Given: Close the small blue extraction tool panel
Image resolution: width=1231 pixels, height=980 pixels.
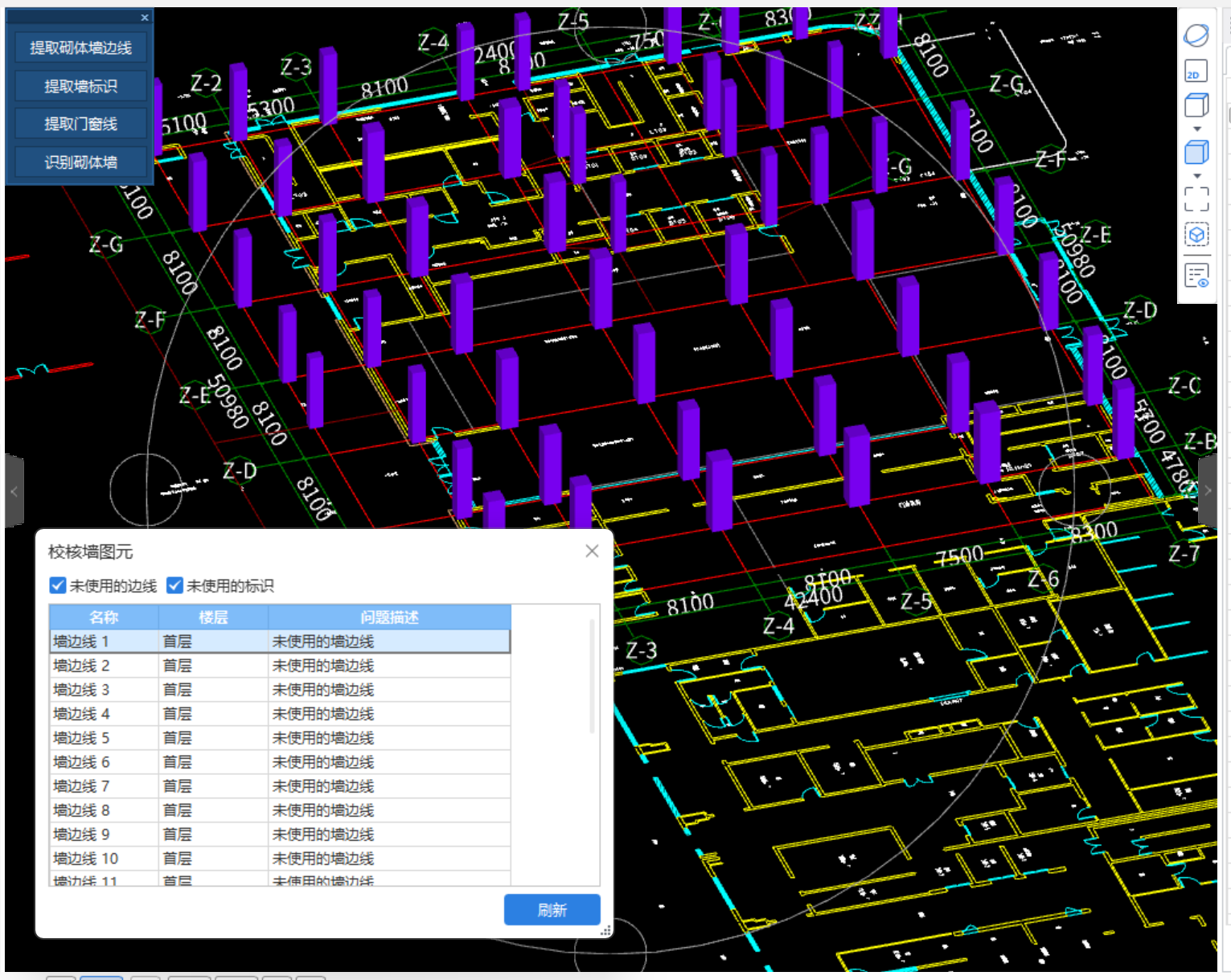Looking at the screenshot, I should (145, 17).
